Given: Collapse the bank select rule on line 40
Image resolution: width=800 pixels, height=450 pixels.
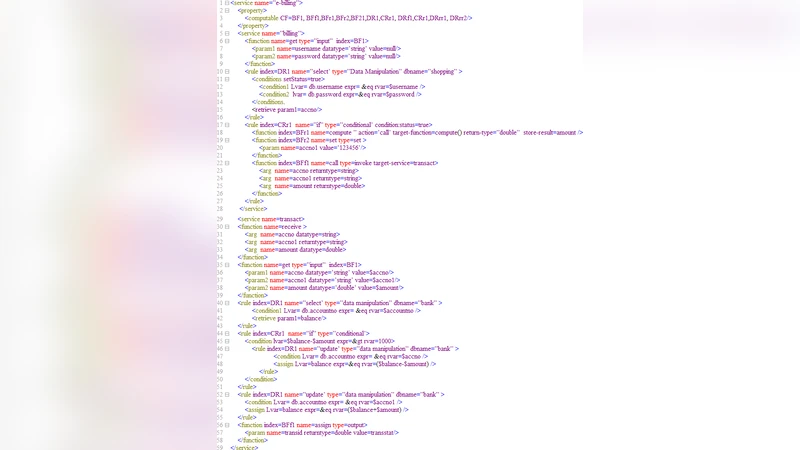Looking at the screenshot, I should (227, 302).
